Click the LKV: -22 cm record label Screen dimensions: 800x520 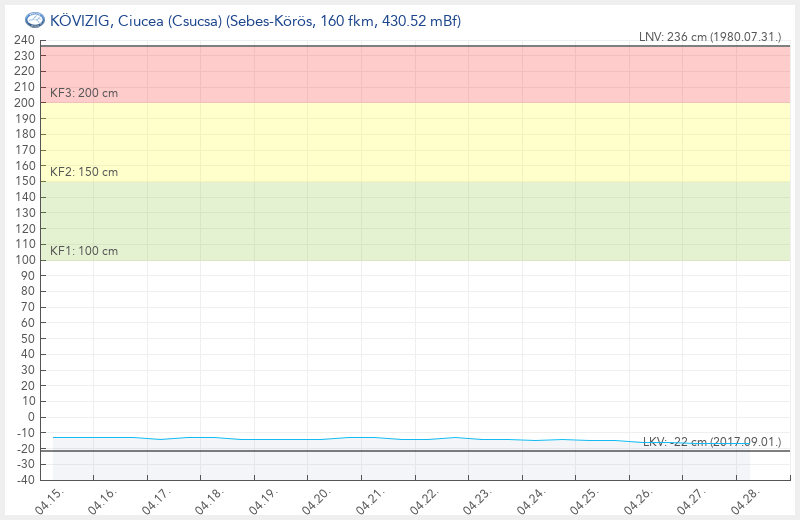711,441
